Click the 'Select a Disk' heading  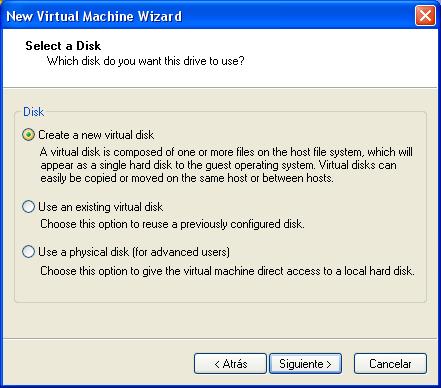tap(63, 46)
